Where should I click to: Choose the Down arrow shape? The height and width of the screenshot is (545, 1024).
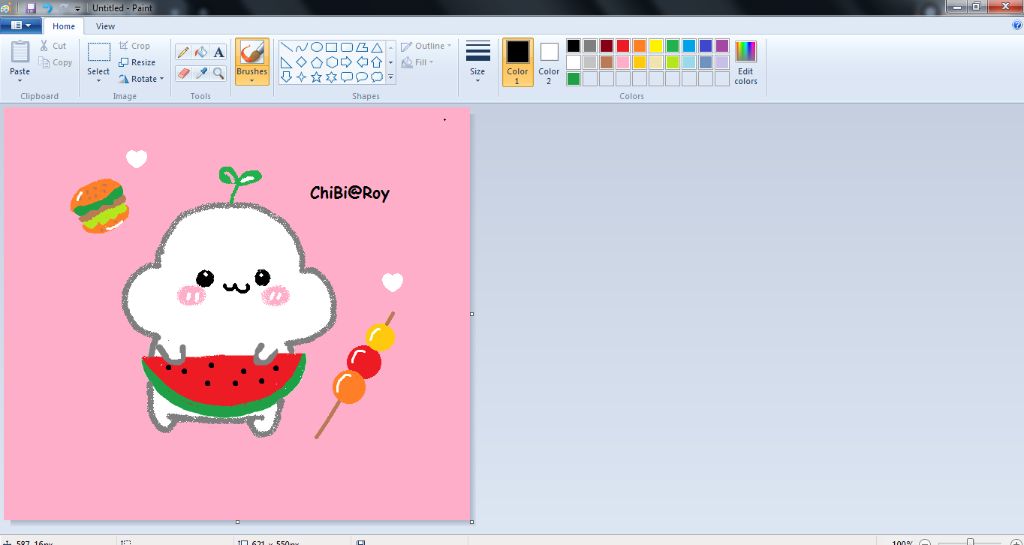coord(286,77)
